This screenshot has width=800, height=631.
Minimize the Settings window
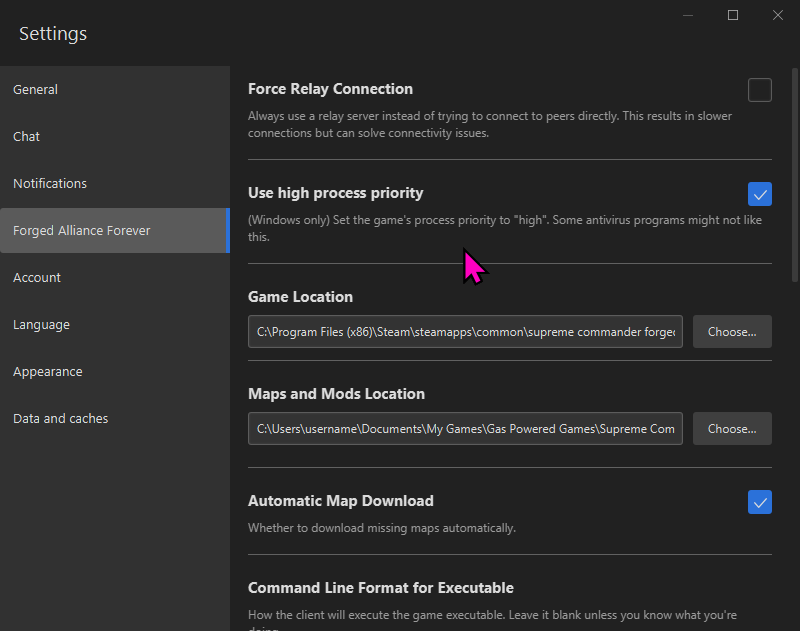coord(688,15)
